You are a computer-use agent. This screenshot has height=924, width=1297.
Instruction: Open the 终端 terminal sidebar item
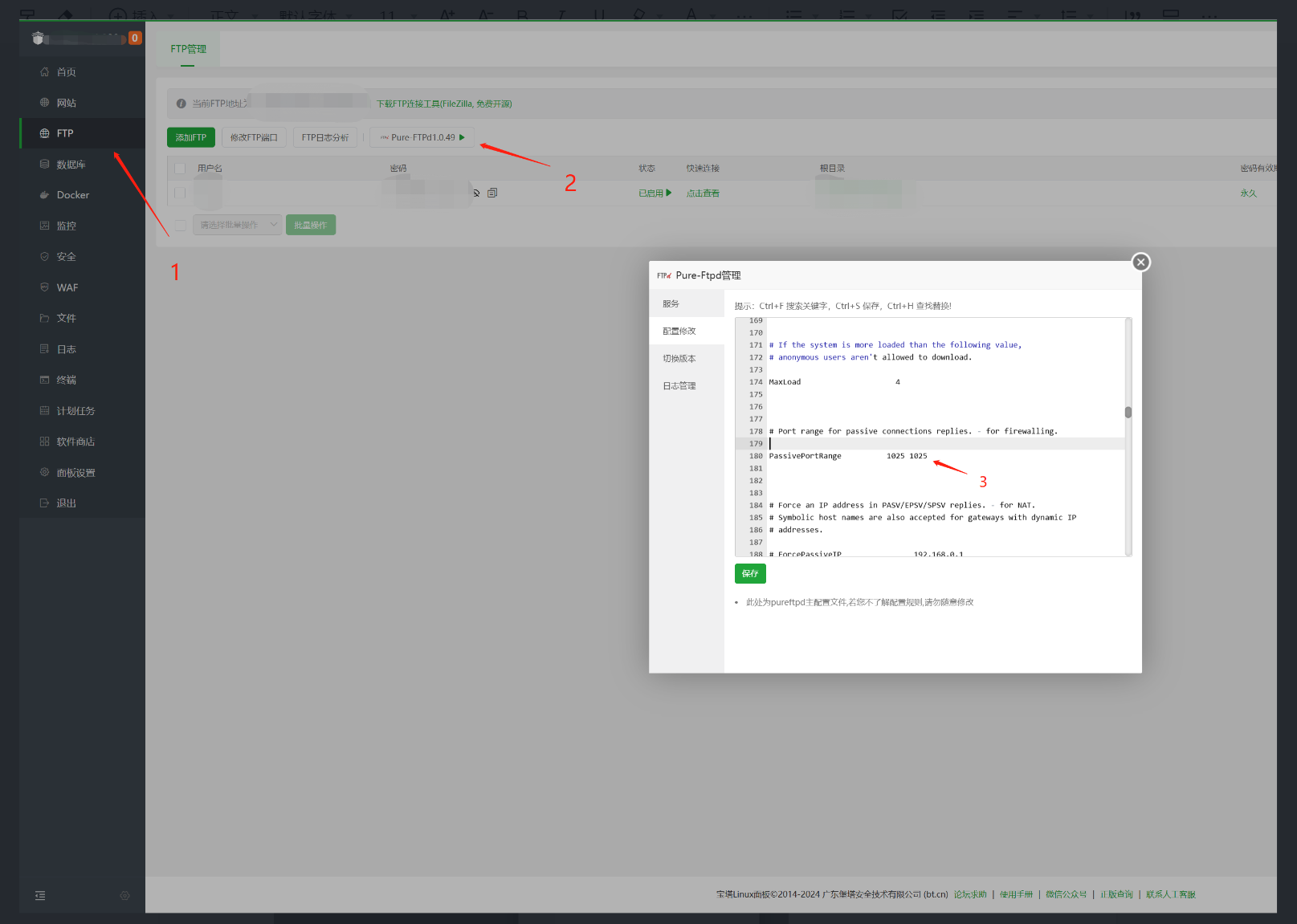pyautogui.click(x=66, y=380)
